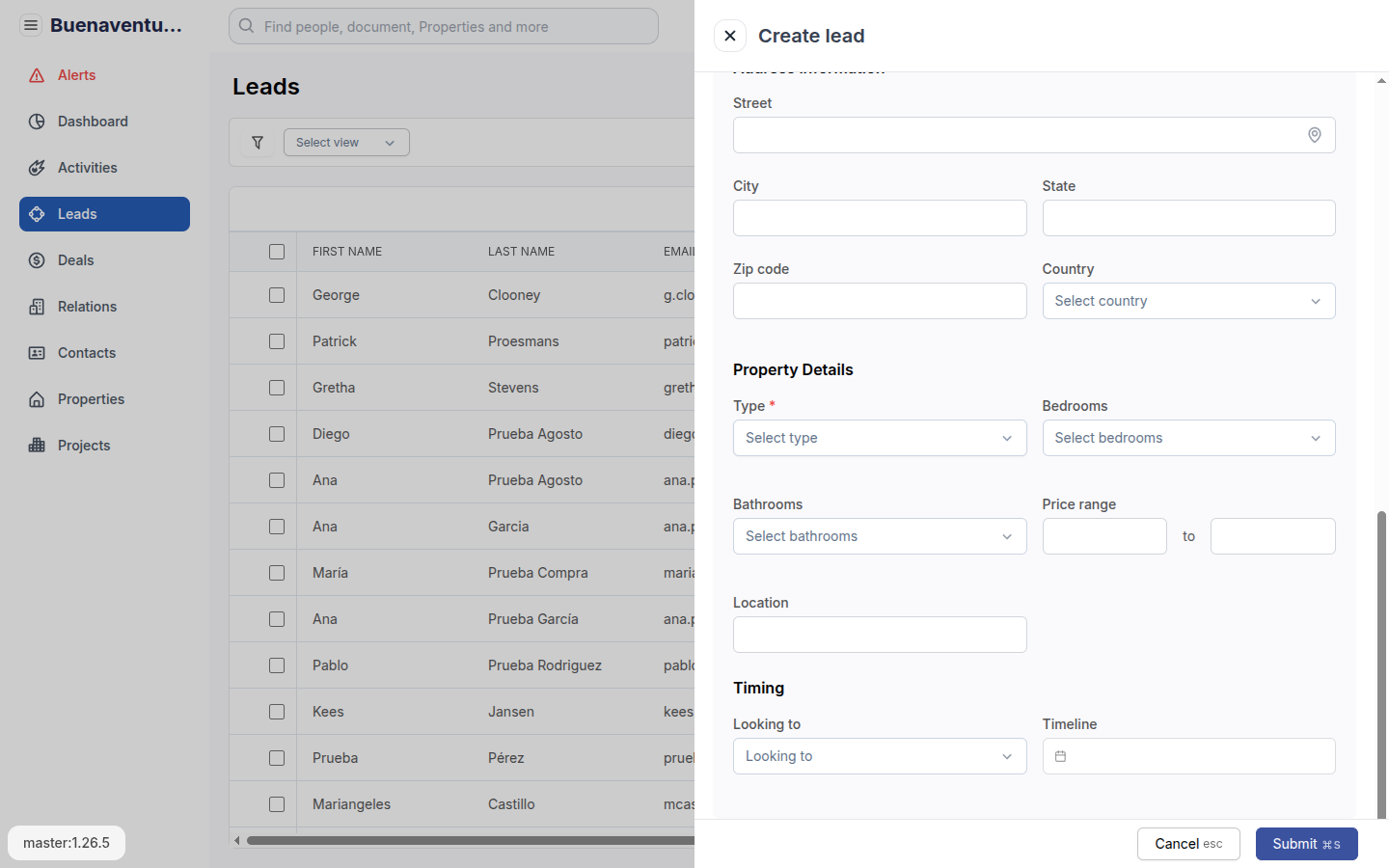The image size is (1389, 868).
Task: Check the Diego Prueba Agosto row
Action: tap(277, 434)
